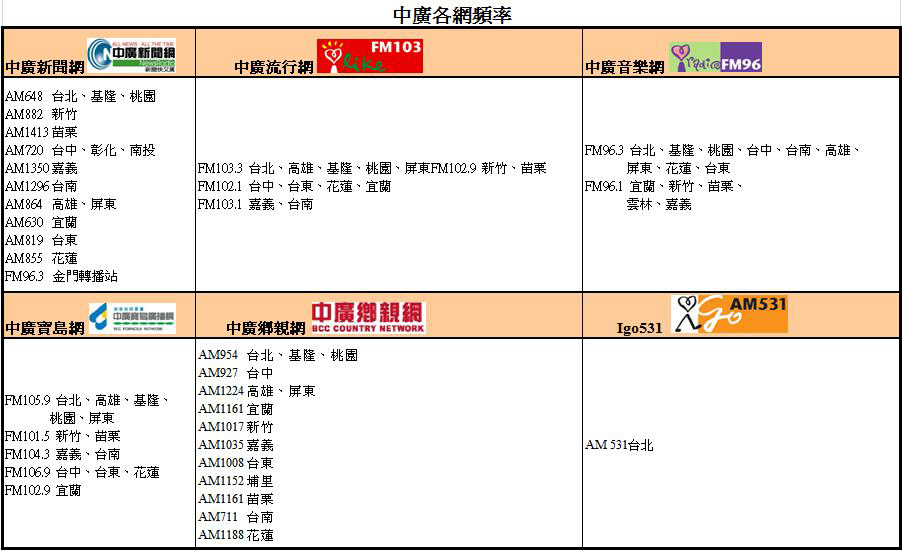Screen dimensions: 902x551
Task: Click the FM96.1 宜蘭、新竹、苗栗 line
Action: tap(664, 186)
